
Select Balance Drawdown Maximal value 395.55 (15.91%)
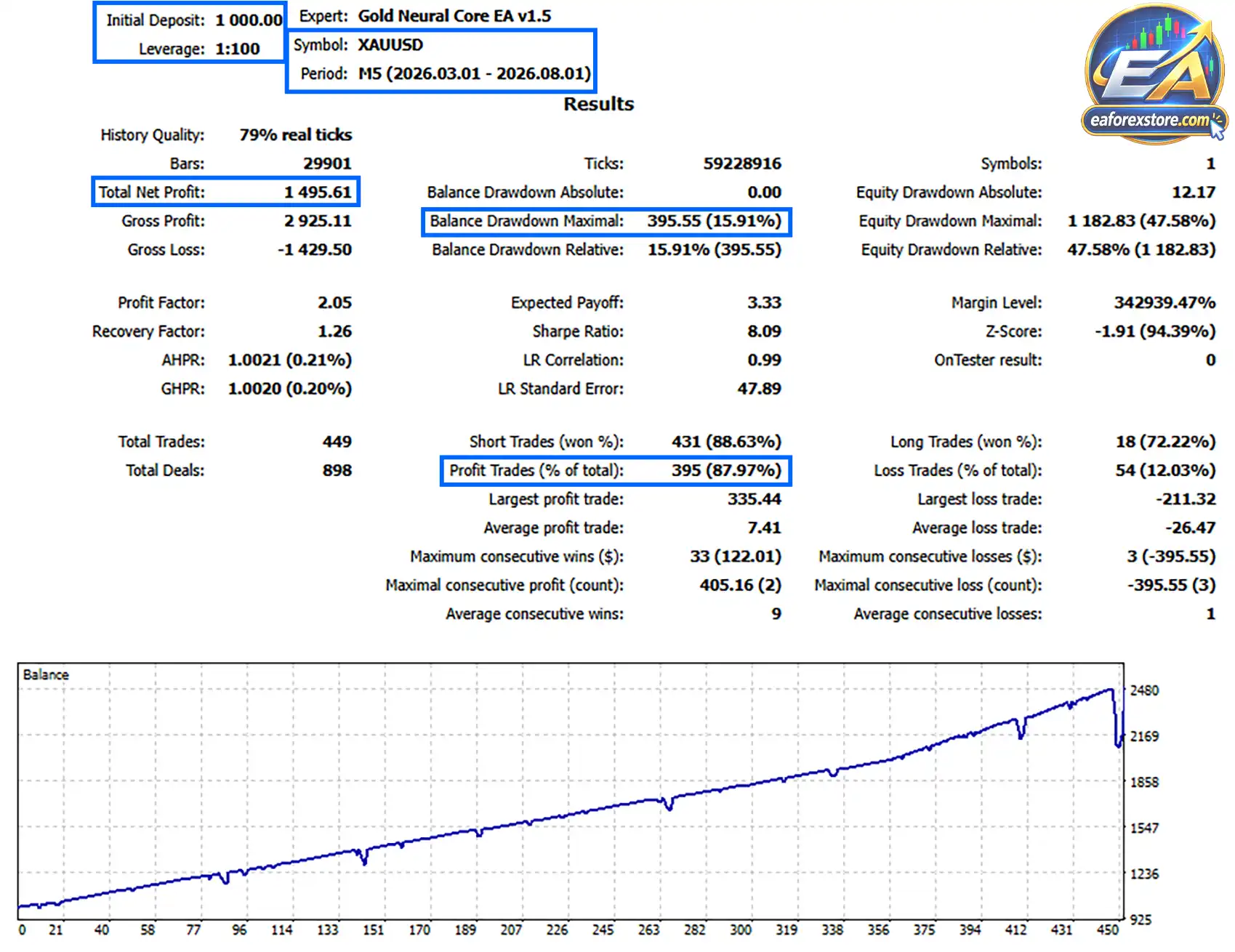tap(715, 221)
